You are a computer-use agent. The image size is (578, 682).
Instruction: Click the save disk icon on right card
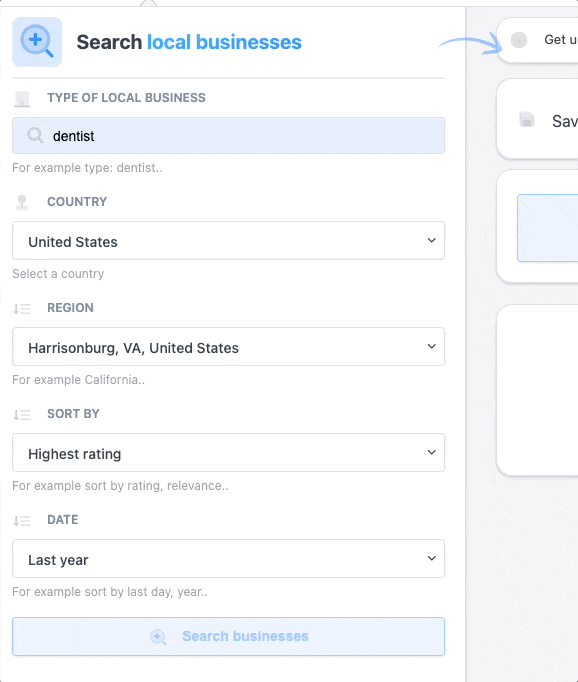pyautogui.click(x=527, y=120)
